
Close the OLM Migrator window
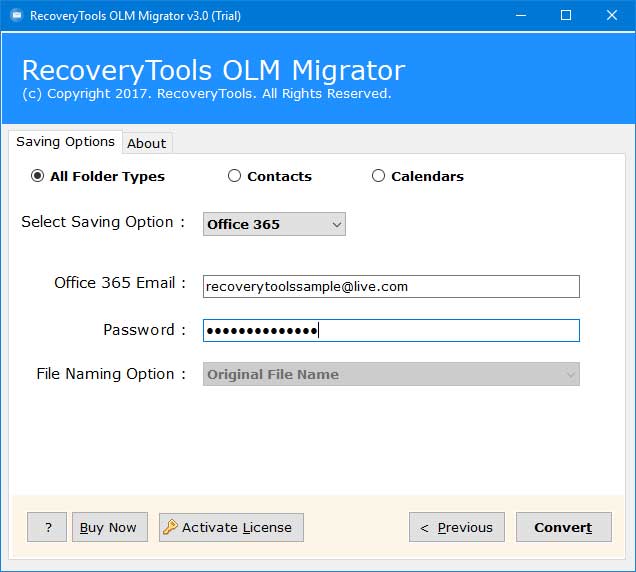point(612,15)
